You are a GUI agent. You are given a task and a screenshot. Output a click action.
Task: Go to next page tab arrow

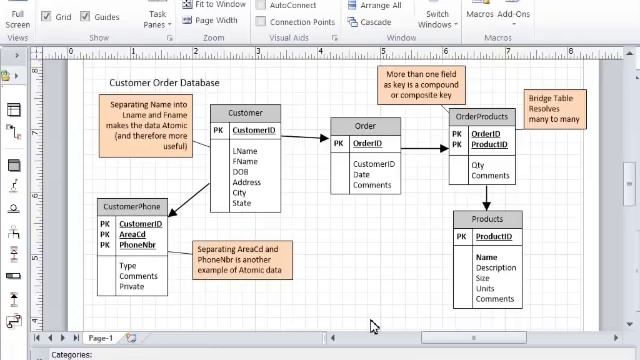pos(62,338)
